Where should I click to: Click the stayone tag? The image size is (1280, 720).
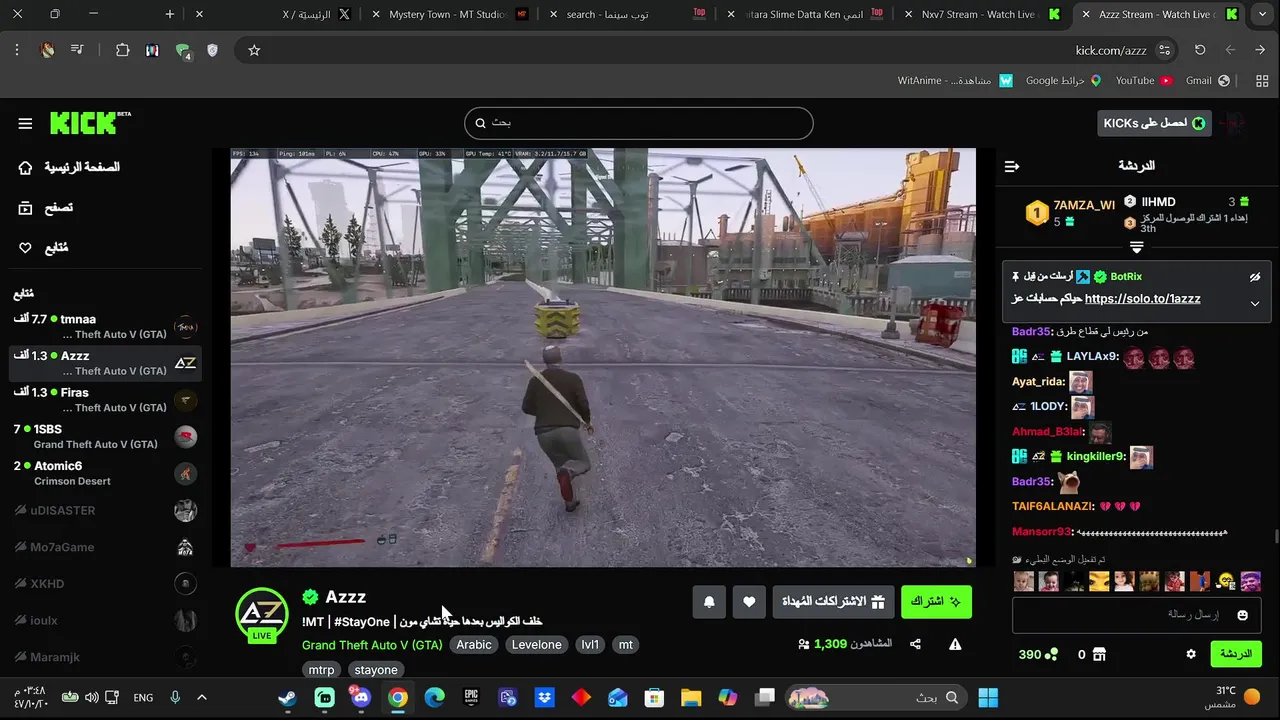click(376, 670)
